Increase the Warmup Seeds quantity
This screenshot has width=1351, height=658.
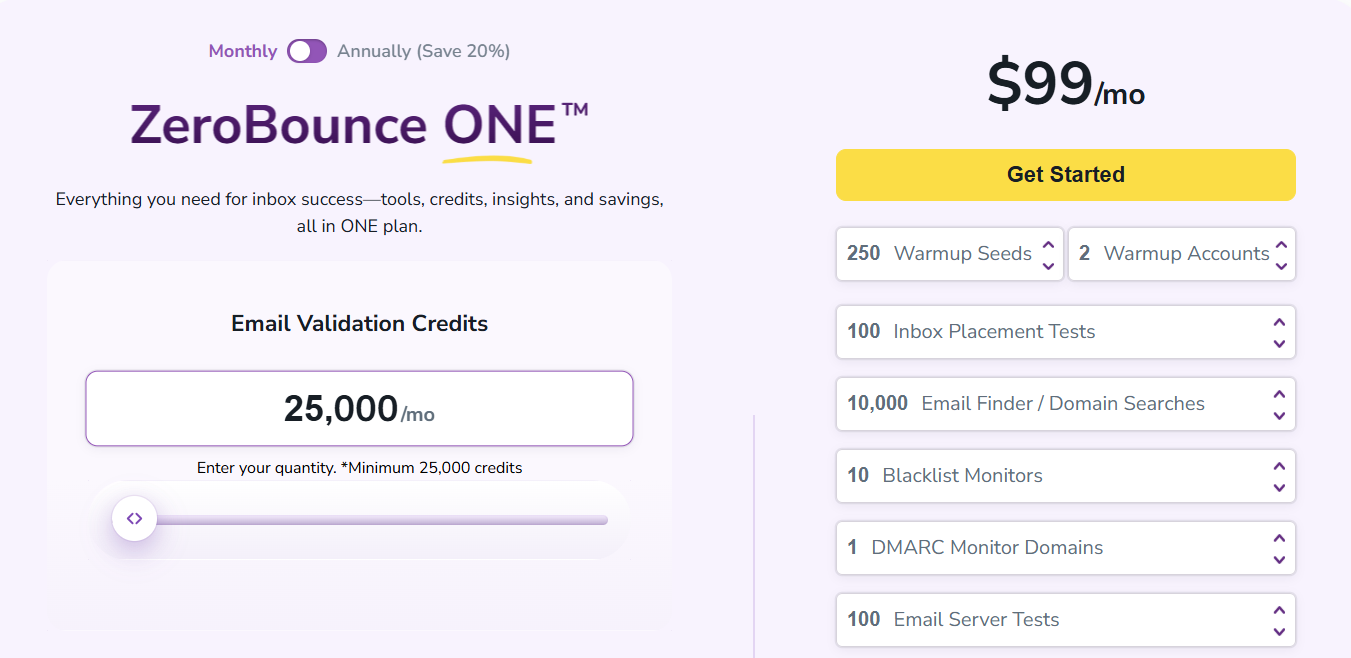[1047, 246]
